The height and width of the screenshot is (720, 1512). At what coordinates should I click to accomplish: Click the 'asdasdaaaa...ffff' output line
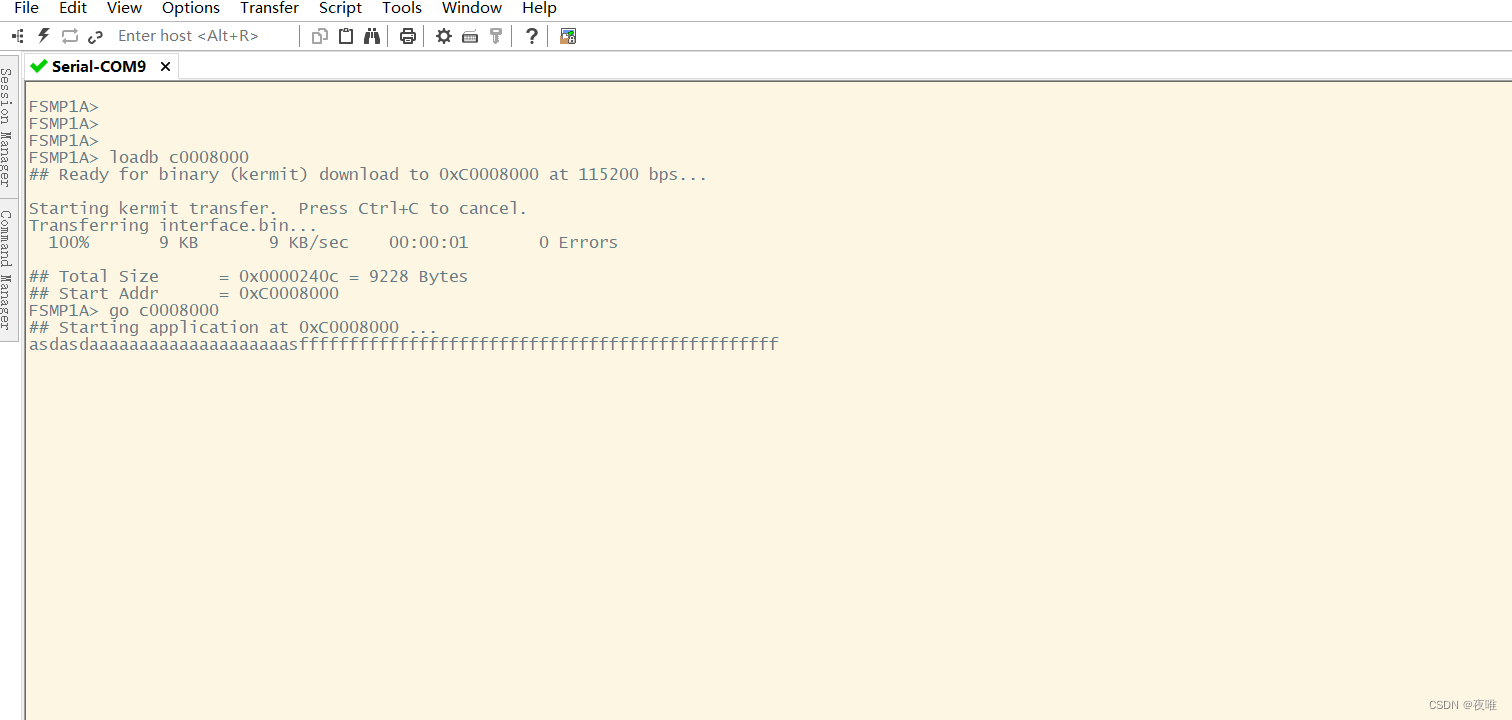click(x=403, y=344)
